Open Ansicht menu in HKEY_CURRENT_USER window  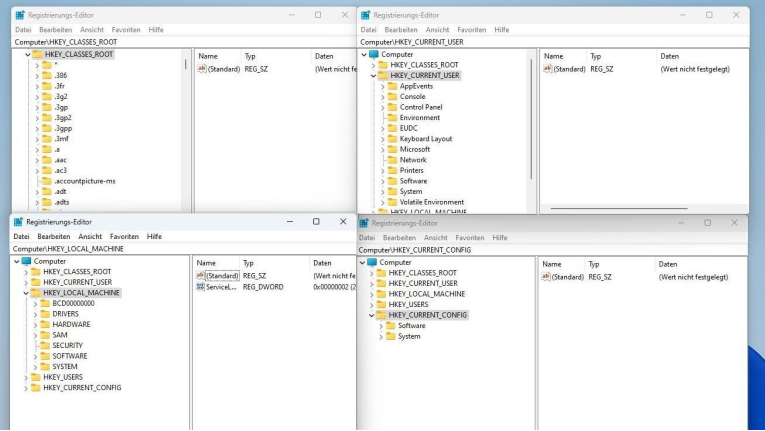[x=437, y=30]
